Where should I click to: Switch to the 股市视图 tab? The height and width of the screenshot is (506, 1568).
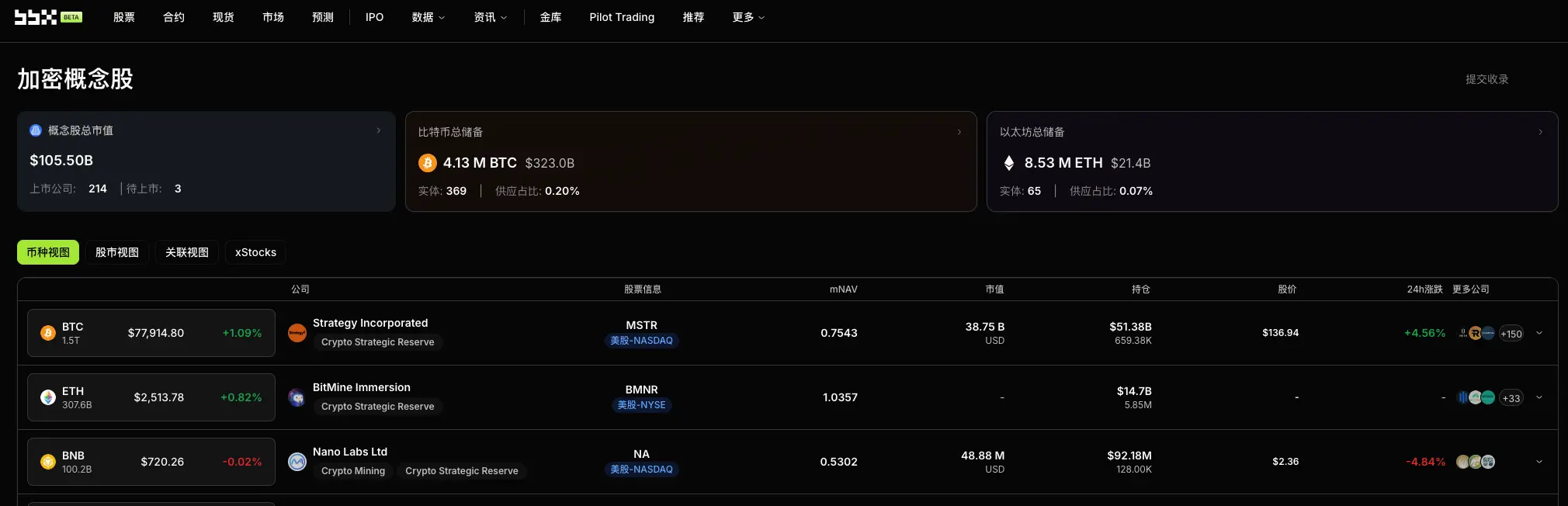[x=117, y=252]
